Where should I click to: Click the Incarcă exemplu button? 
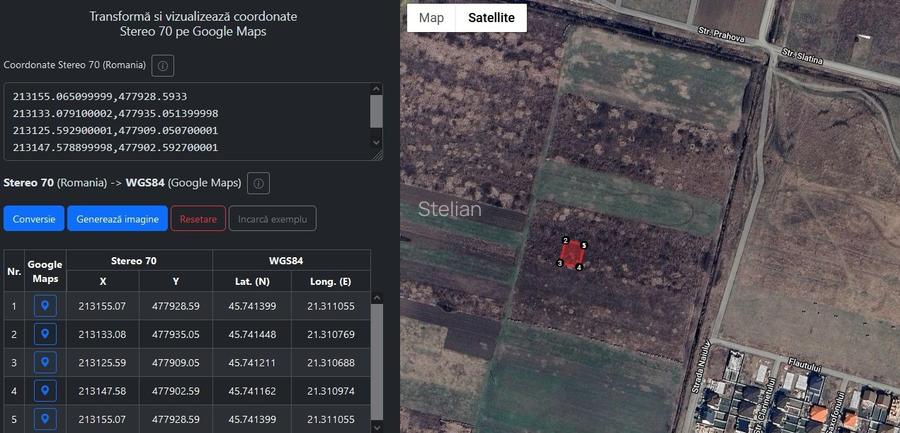click(x=273, y=218)
